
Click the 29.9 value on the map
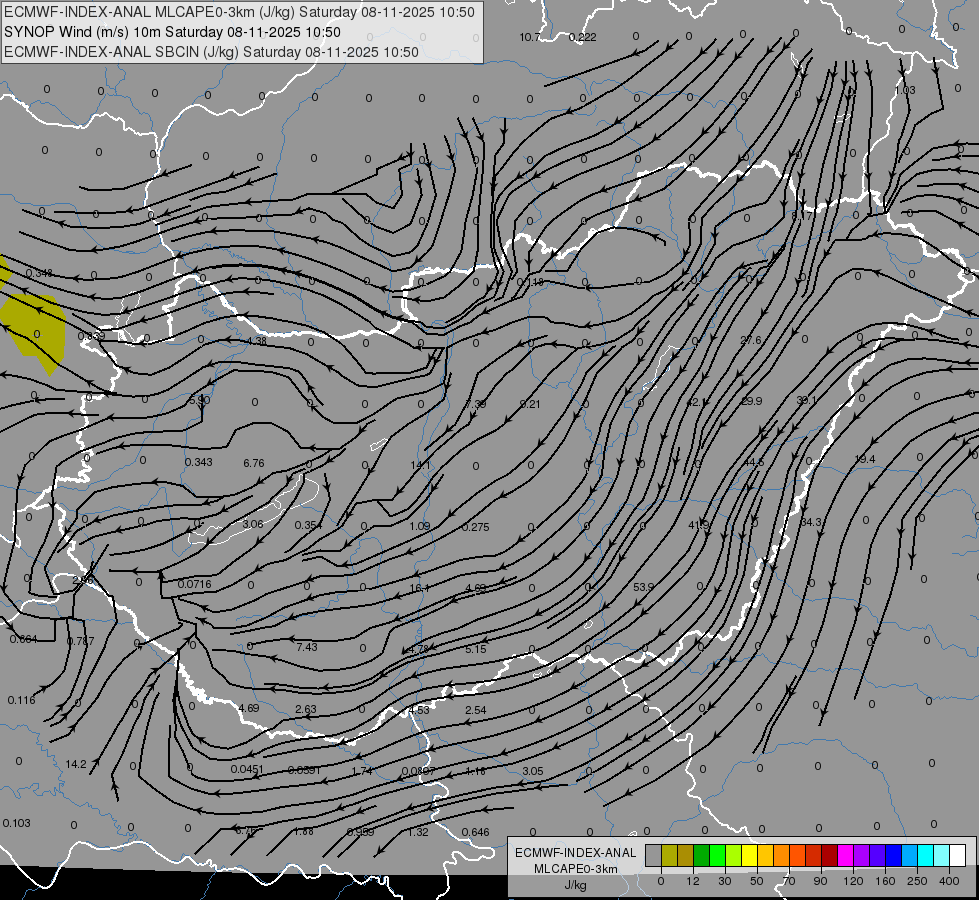coord(751,401)
